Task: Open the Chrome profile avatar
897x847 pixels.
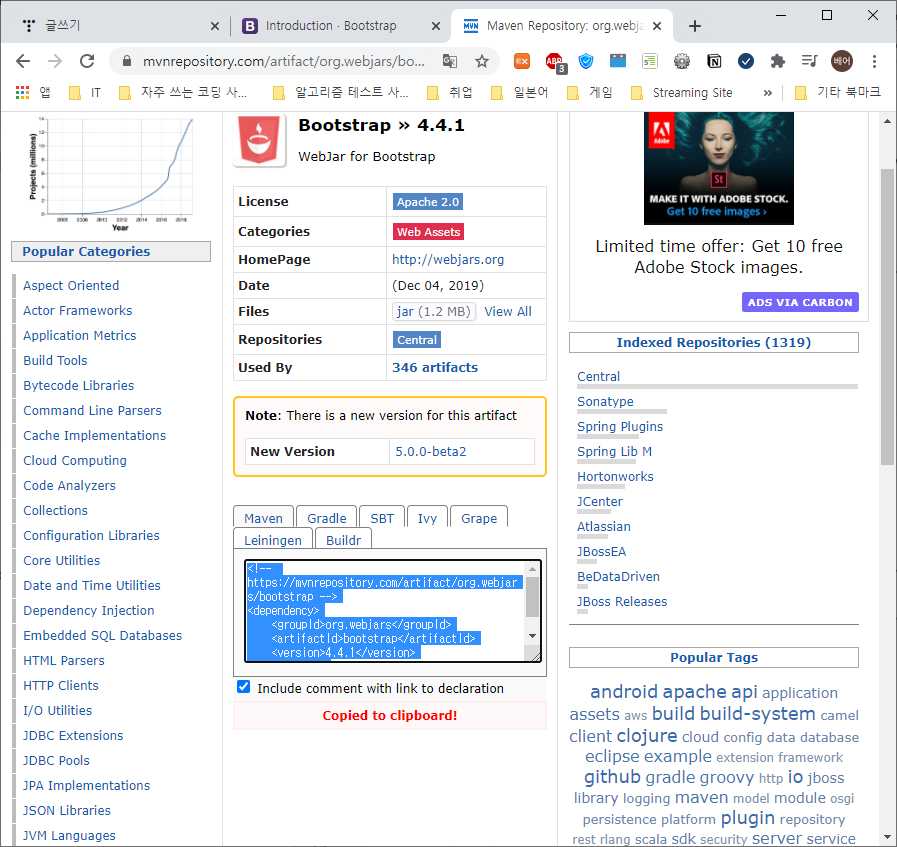Action: [x=842, y=61]
